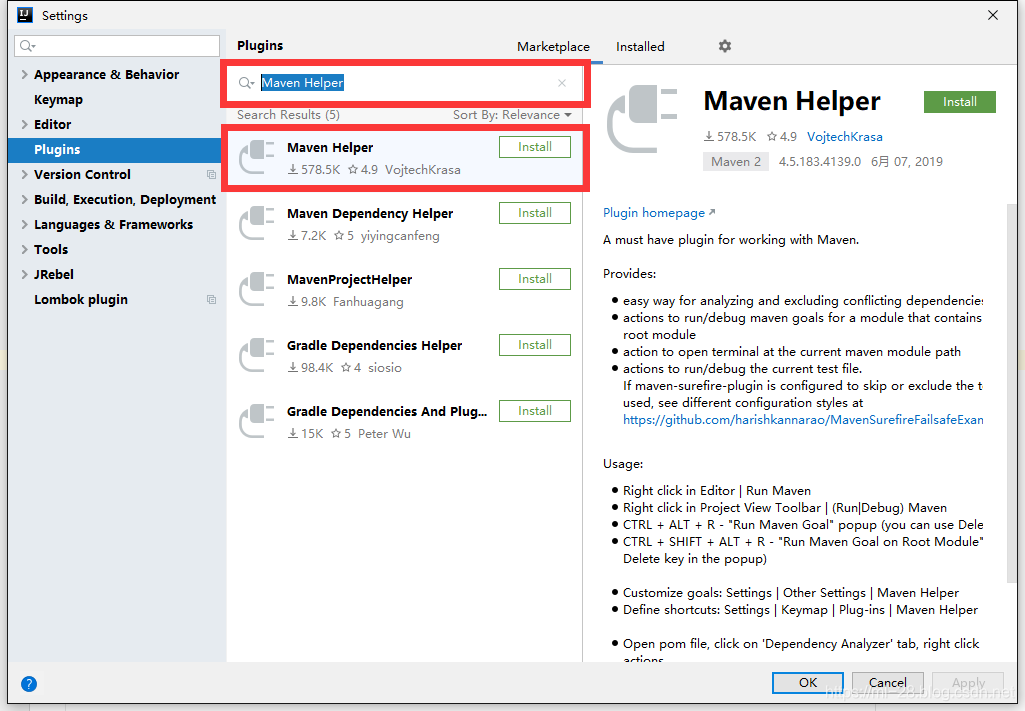This screenshot has height=711, width=1025.
Task: Install Maven Helper from results list
Action: (x=535, y=147)
